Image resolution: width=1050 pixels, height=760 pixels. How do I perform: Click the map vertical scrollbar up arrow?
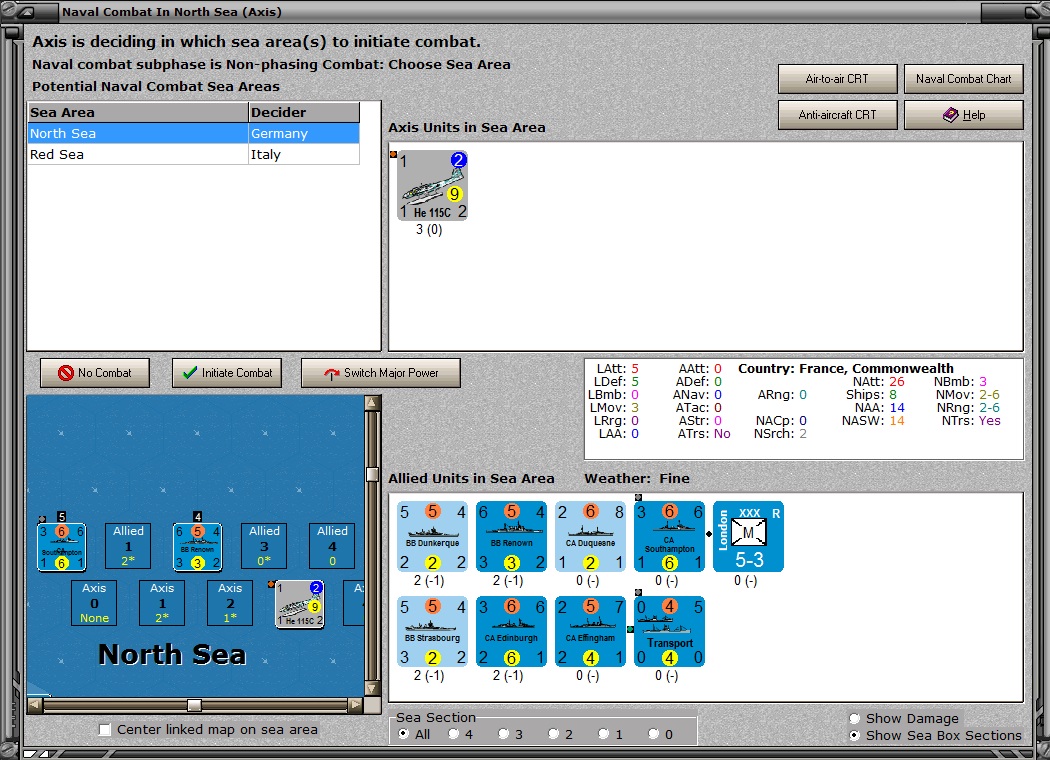point(372,402)
